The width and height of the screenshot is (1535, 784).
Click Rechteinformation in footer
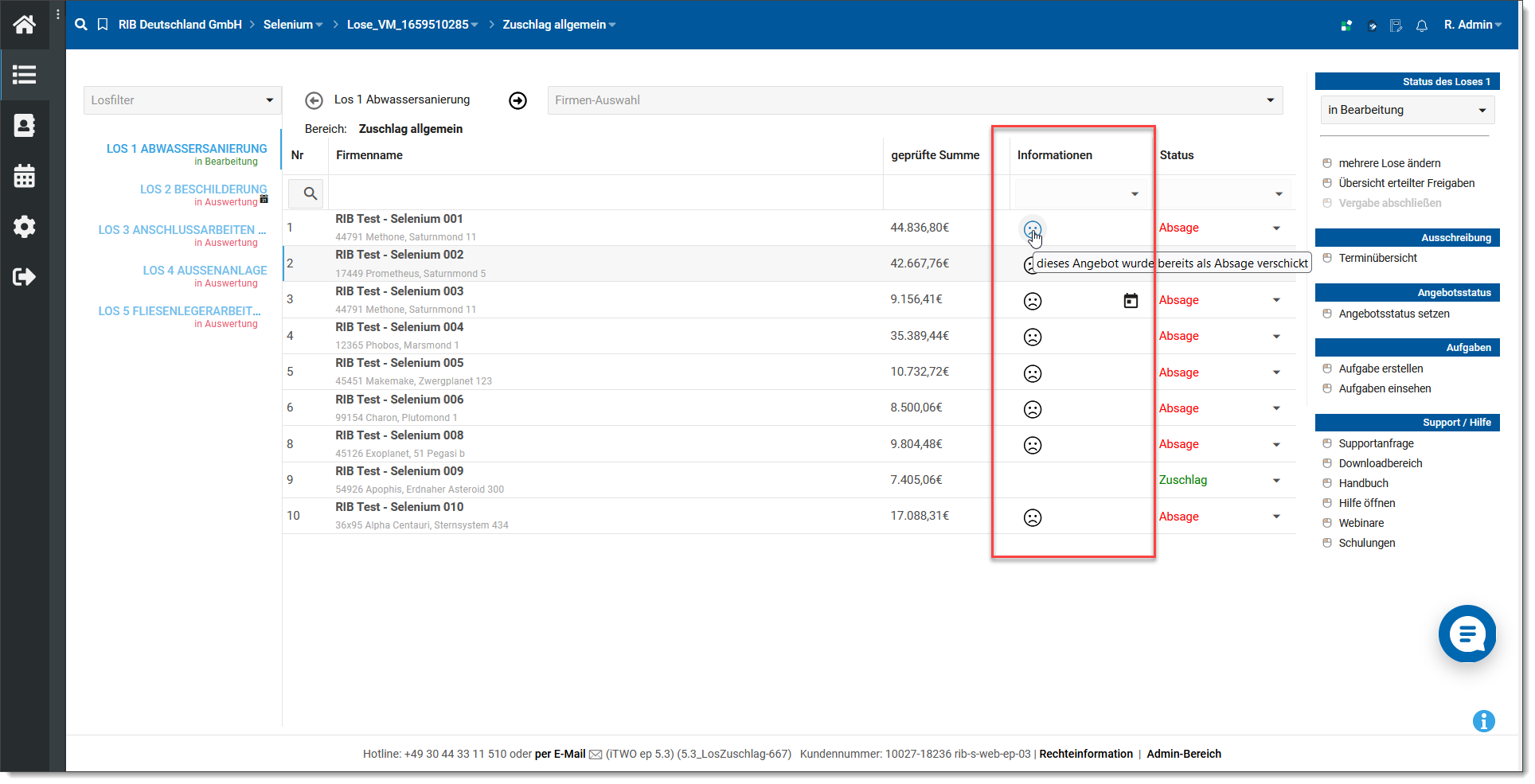1086,754
